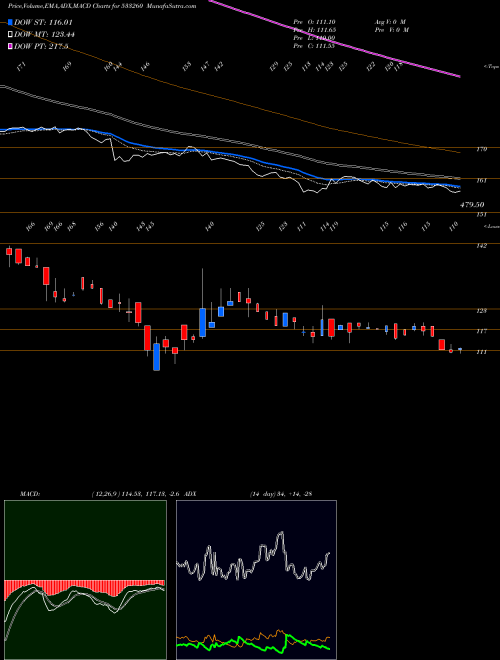This screenshot has height=660, width=500.
Task: Click the '<Tops' axis label
Action: [x=491, y=67]
